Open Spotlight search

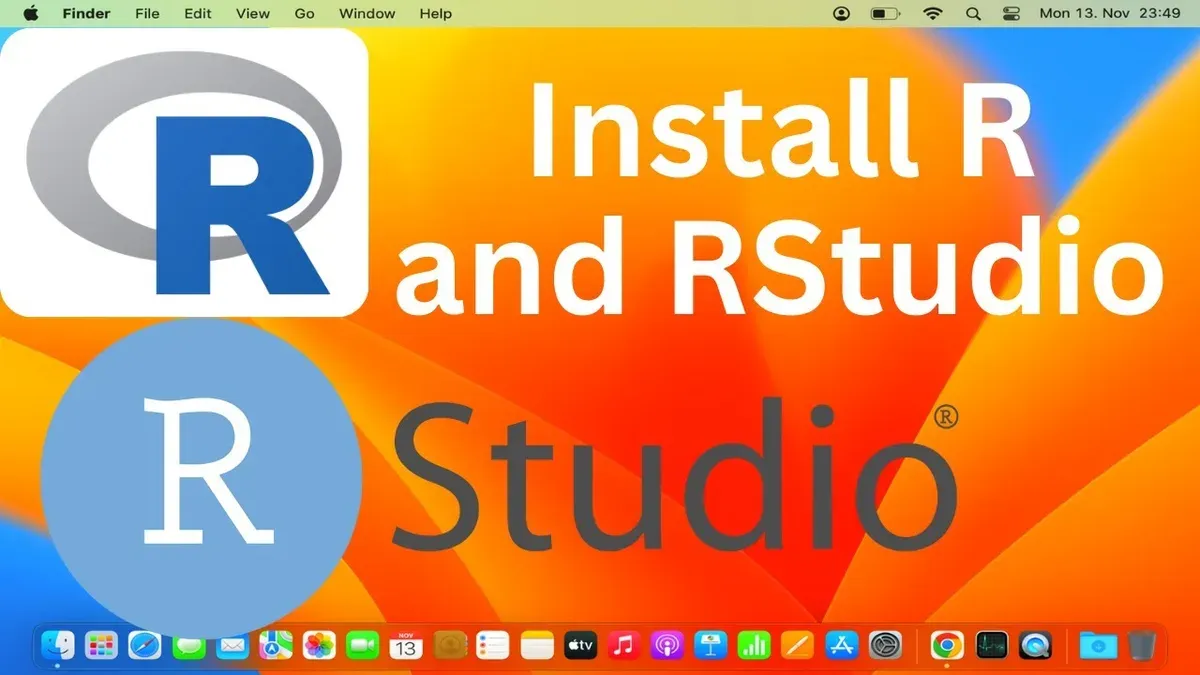point(973,14)
